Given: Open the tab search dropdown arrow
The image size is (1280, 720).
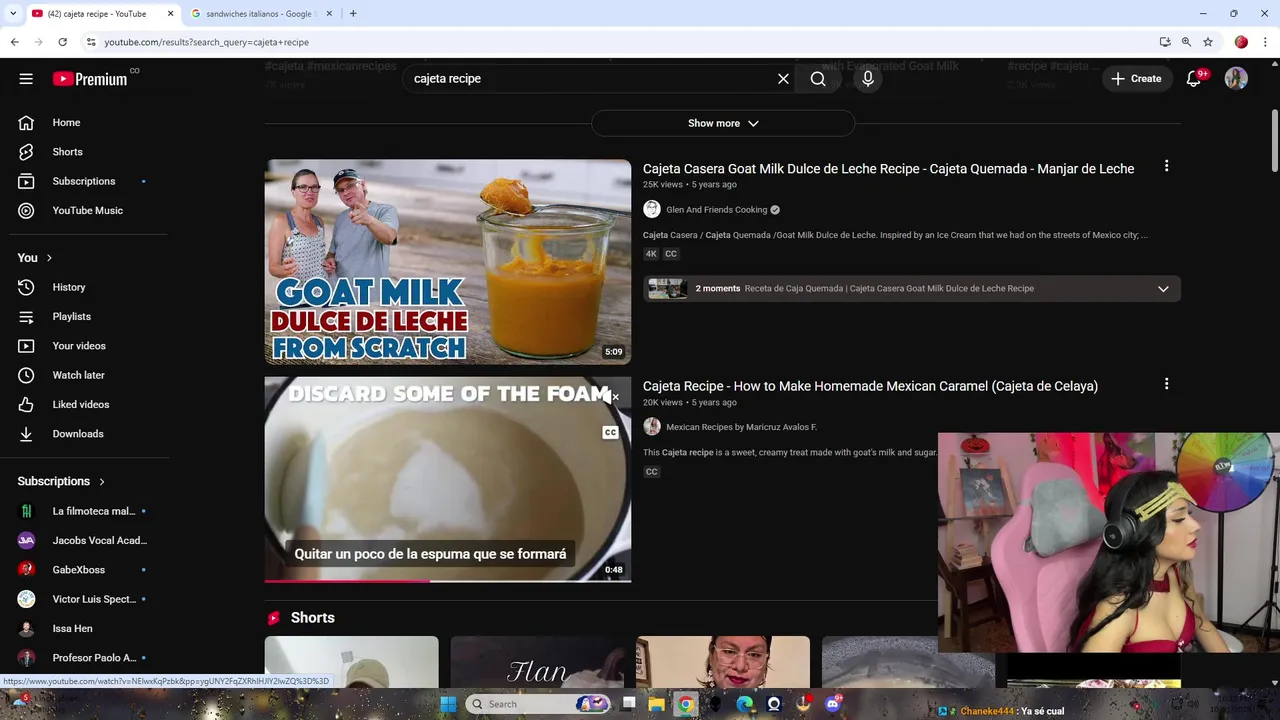Looking at the screenshot, I should [13, 14].
